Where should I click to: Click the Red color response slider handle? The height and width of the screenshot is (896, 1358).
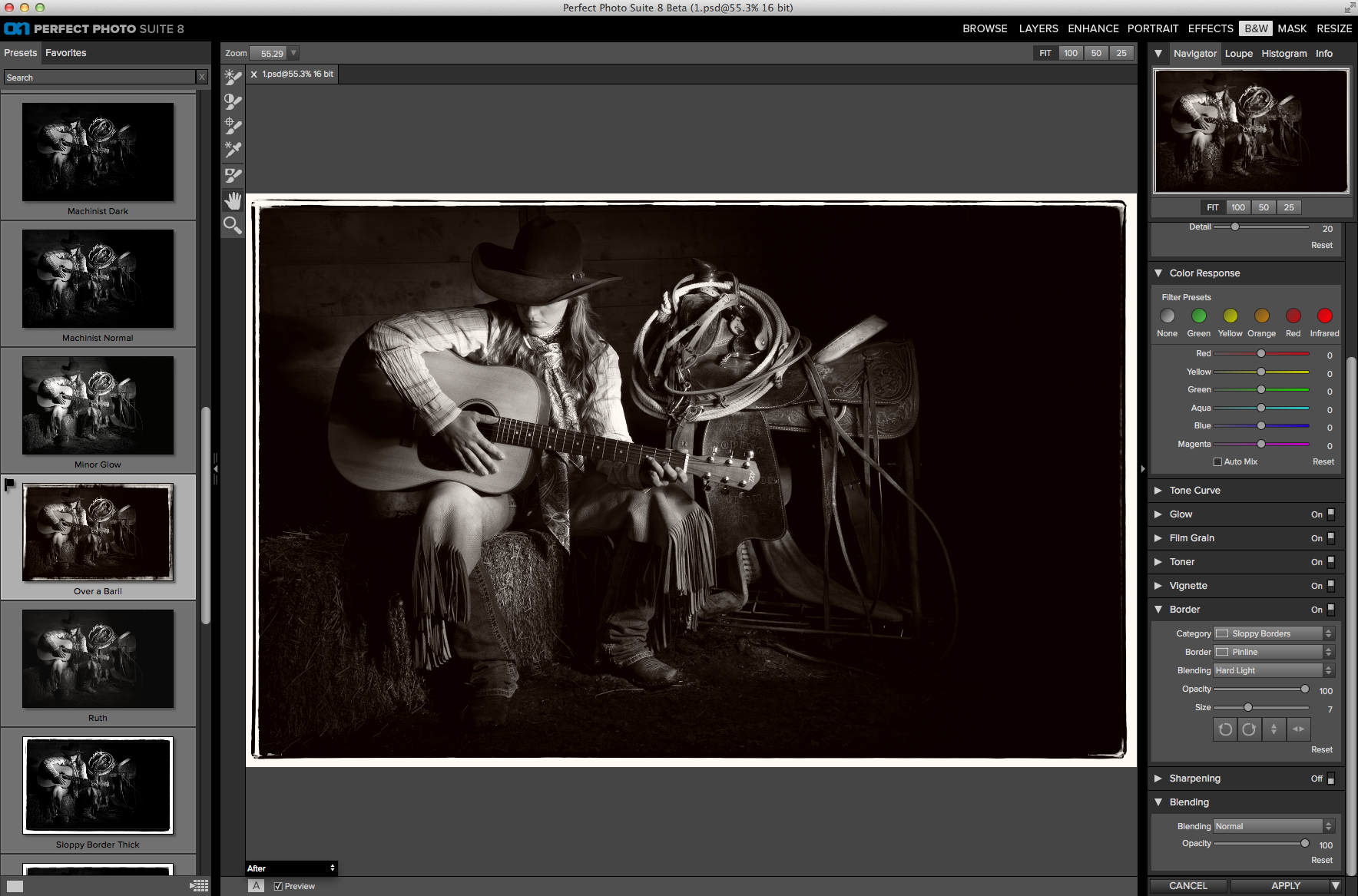pyautogui.click(x=1261, y=353)
